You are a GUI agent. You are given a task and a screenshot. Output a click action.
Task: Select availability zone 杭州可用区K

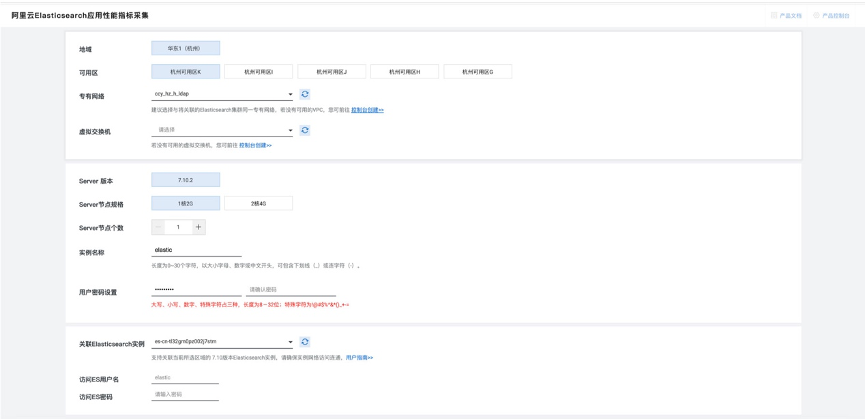186,72
